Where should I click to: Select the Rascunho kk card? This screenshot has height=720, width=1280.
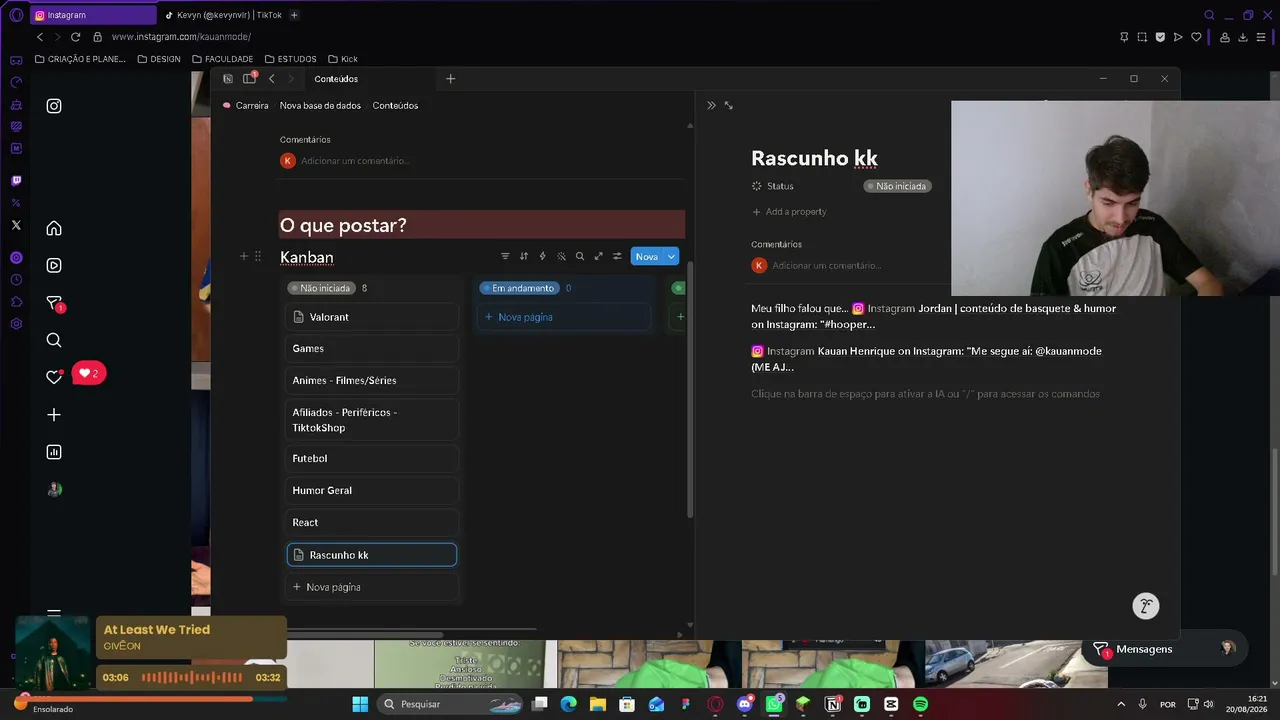click(x=372, y=555)
